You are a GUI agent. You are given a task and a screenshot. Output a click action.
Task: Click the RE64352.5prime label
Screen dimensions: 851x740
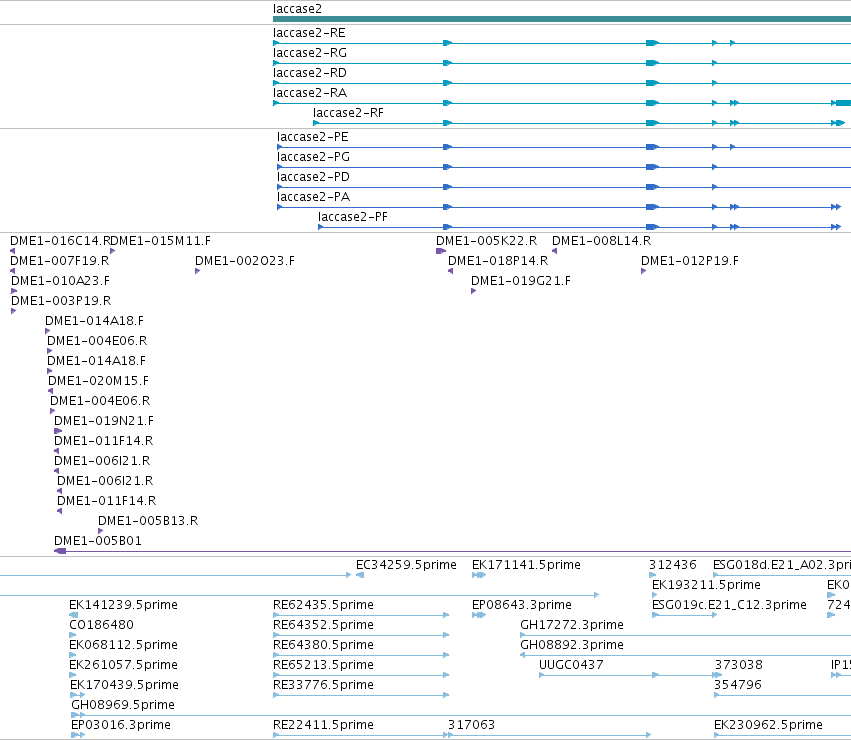[323, 625]
